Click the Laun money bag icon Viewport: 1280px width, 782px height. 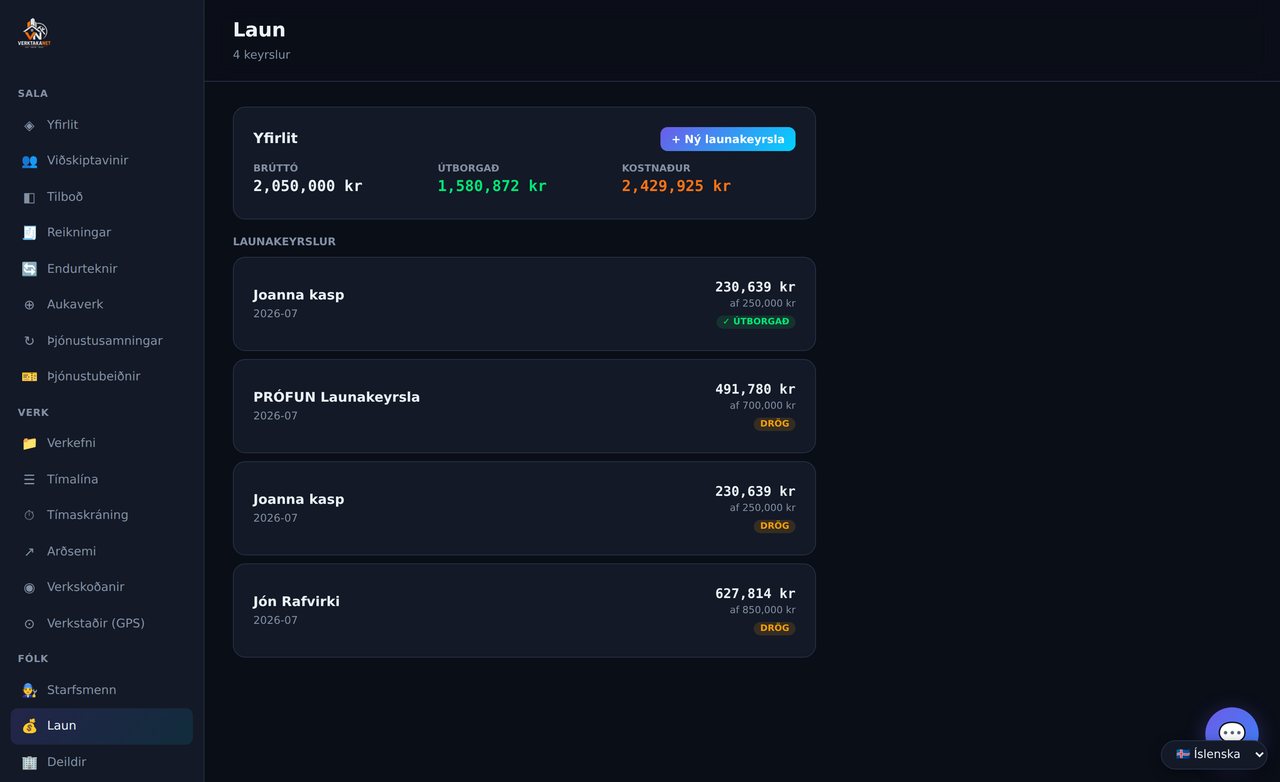pos(29,726)
